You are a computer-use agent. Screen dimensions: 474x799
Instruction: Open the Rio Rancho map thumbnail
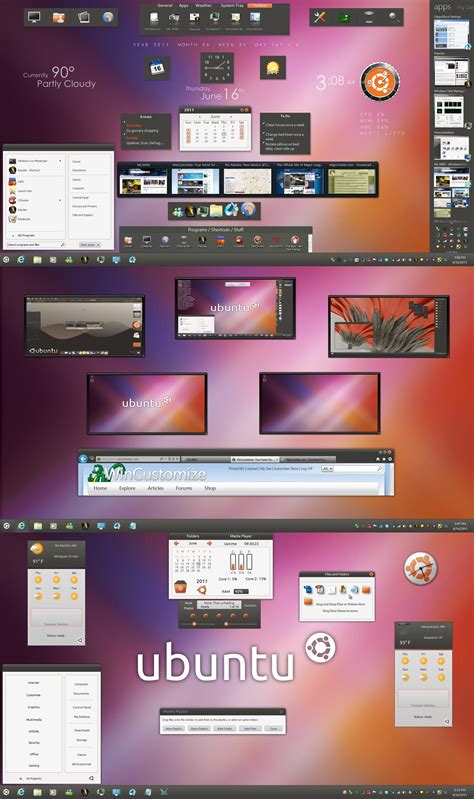247,181
